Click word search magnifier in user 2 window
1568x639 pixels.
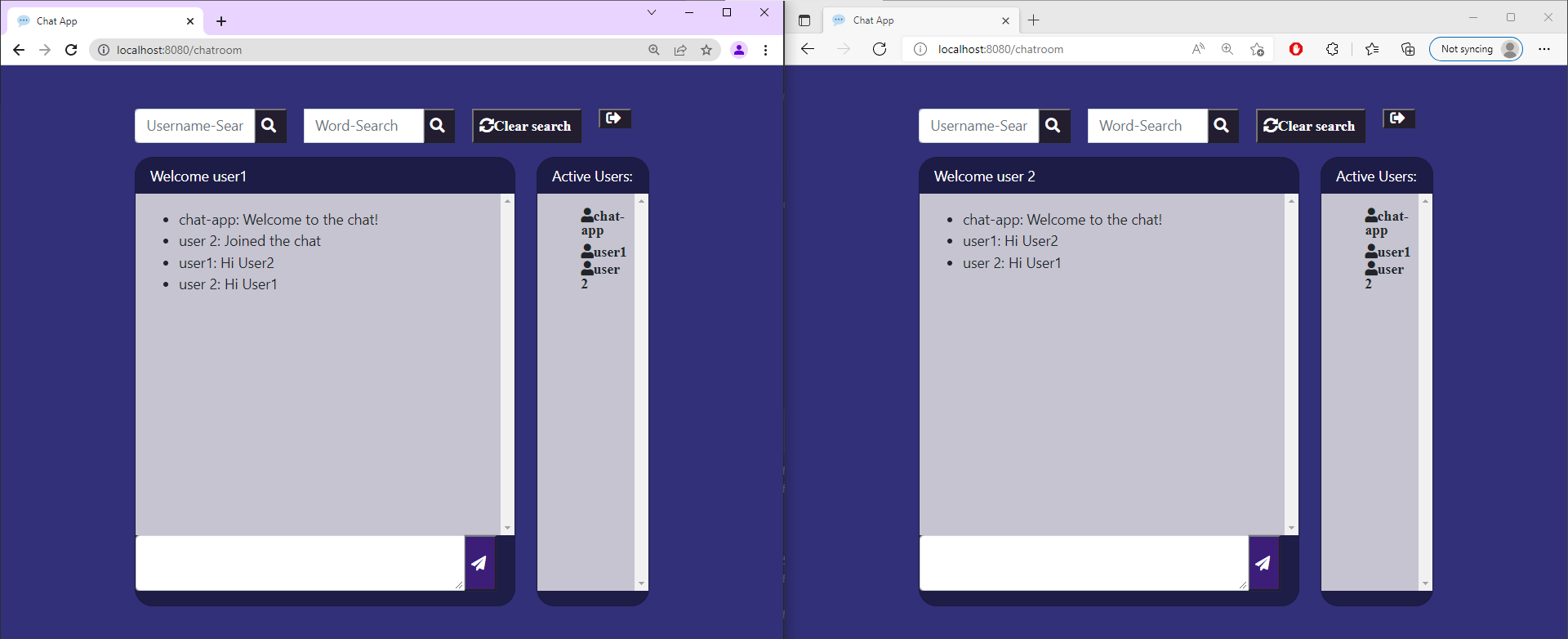(1223, 126)
